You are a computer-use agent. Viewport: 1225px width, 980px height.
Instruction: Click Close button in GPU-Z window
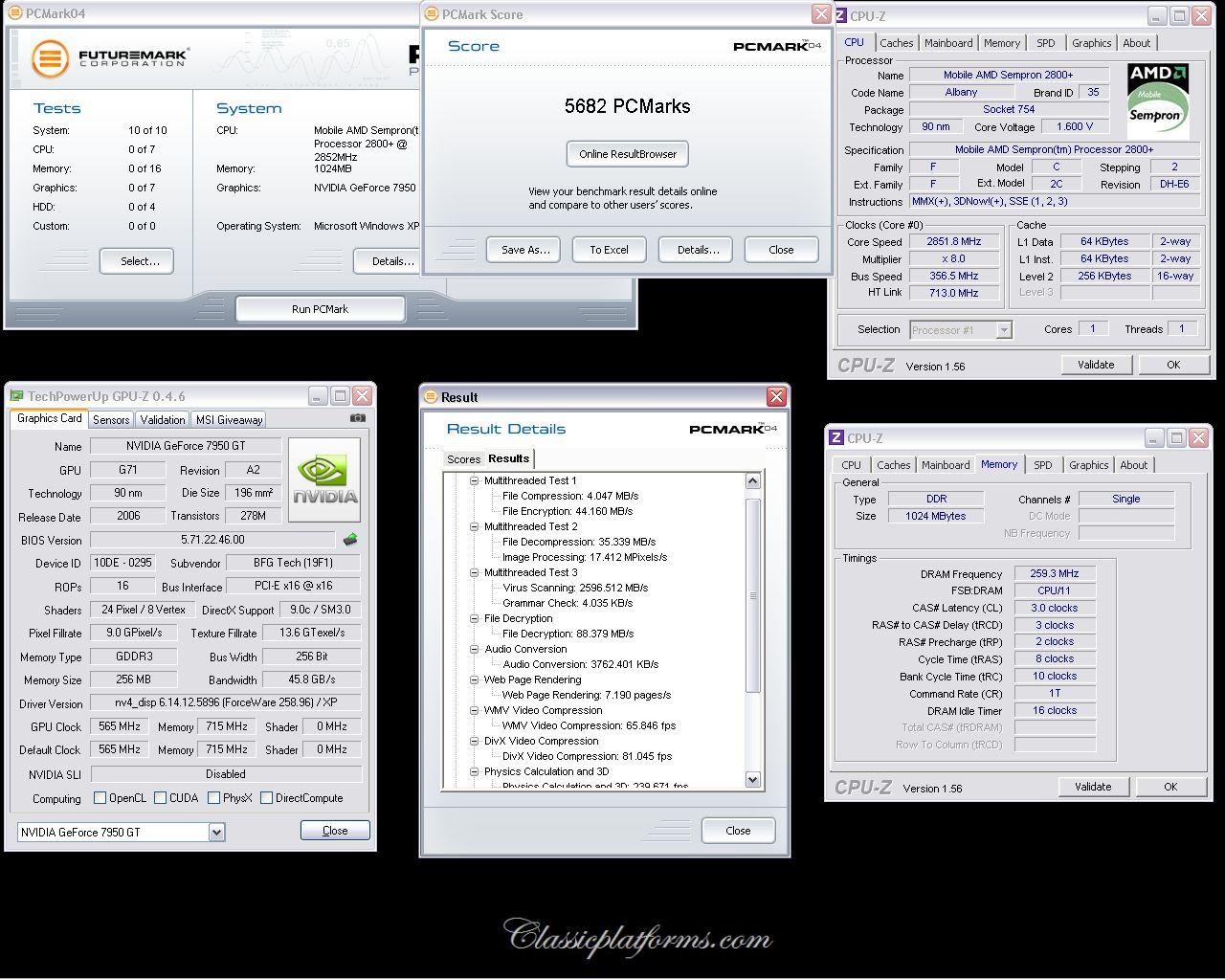[335, 831]
